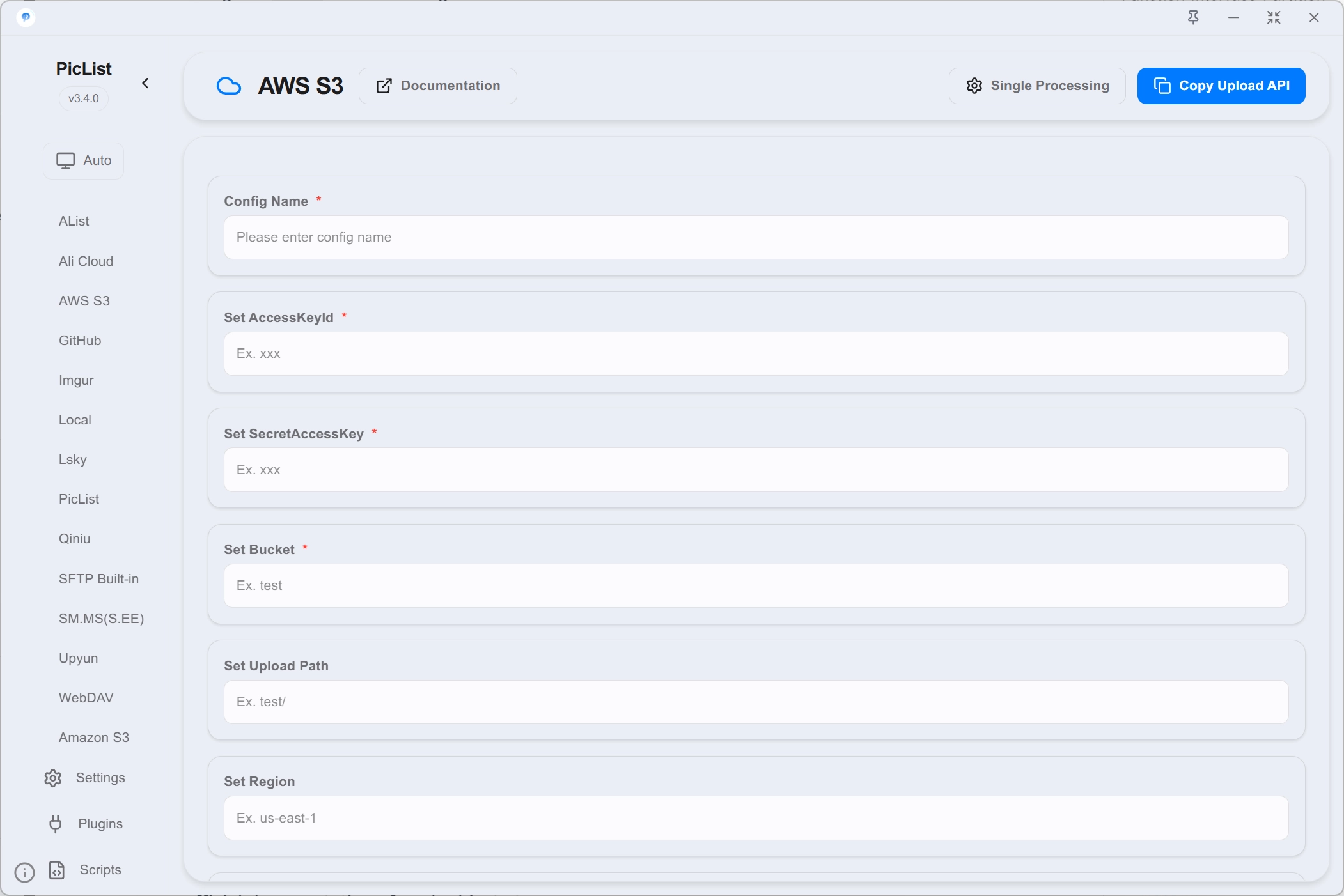The image size is (1344, 896).
Task: Select AWS S3 in the sidebar
Action: click(84, 301)
